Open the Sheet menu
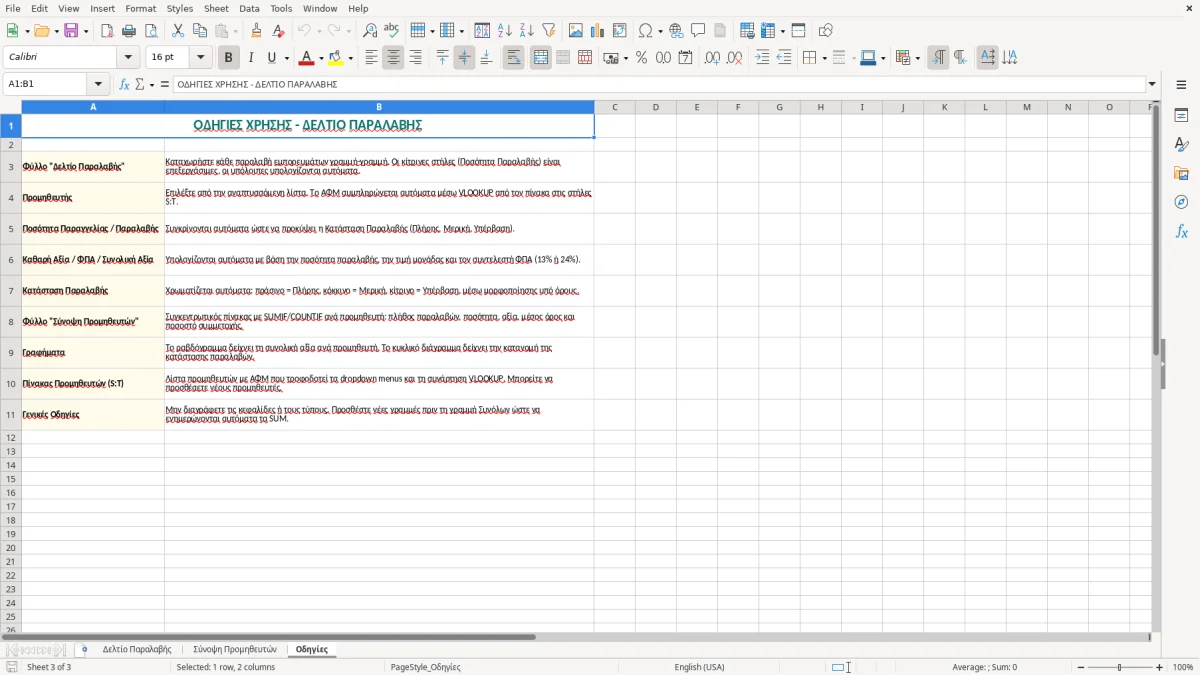The width and height of the screenshot is (1200, 675). tap(216, 8)
